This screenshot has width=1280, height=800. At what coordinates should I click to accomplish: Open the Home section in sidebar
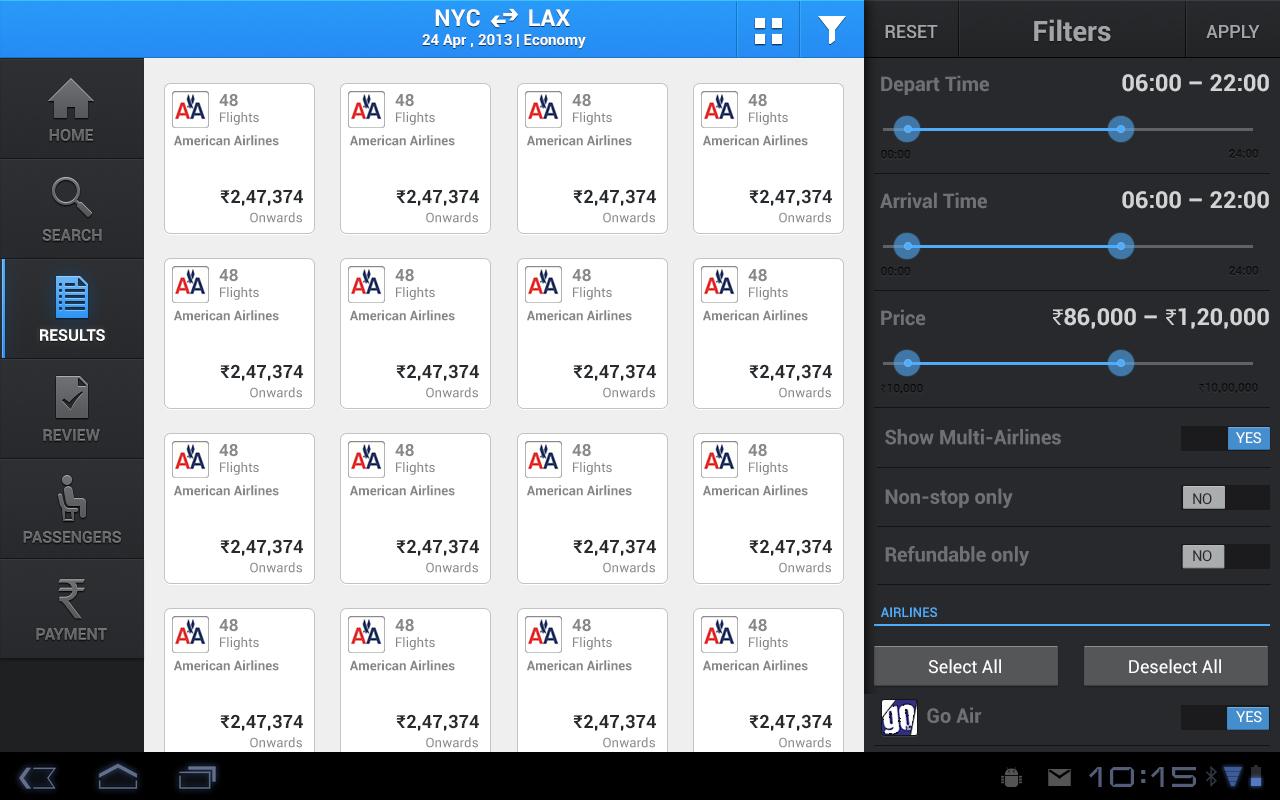click(x=71, y=109)
